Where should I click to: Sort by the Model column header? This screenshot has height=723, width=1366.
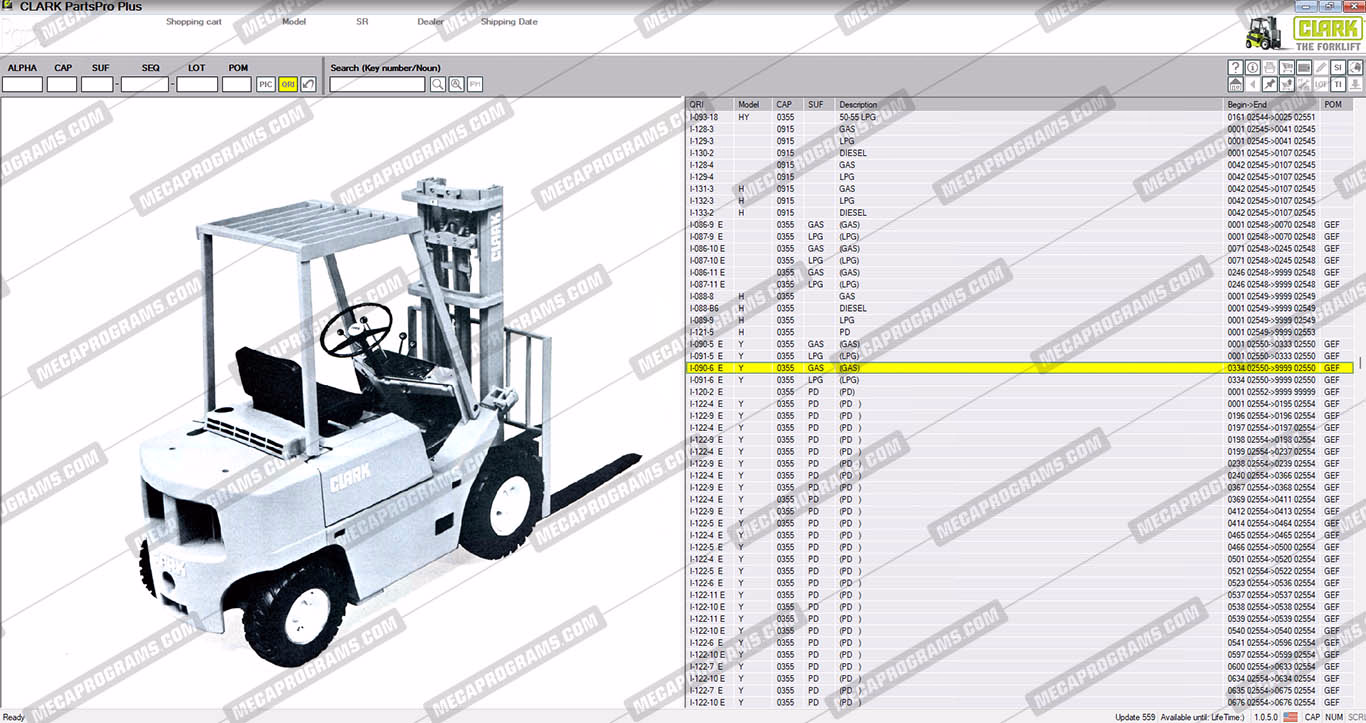pyautogui.click(x=754, y=105)
